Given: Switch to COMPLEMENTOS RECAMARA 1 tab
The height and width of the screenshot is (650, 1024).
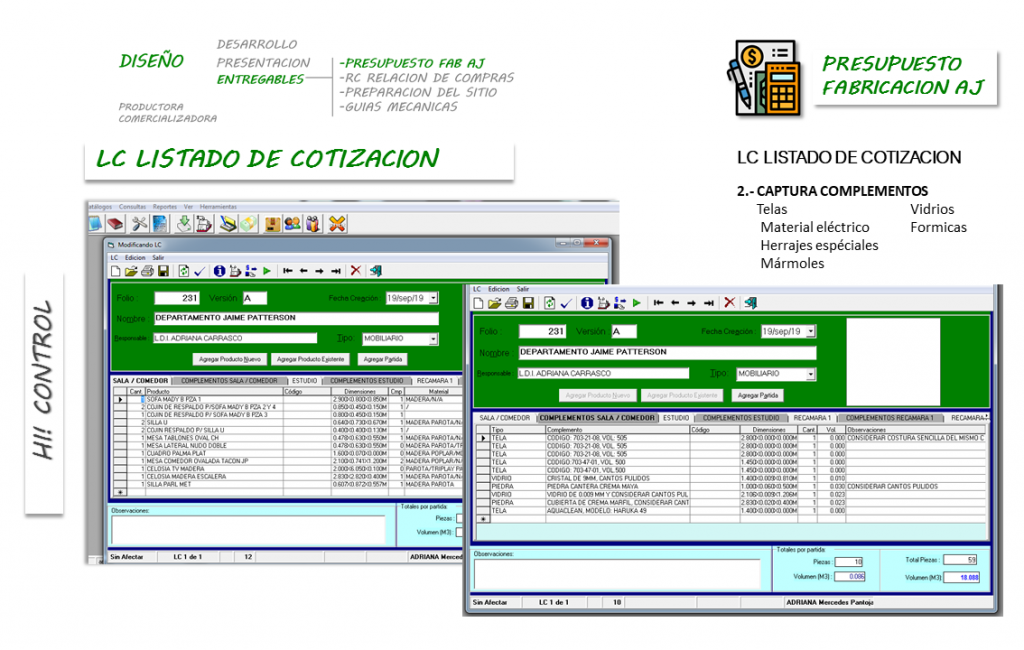Looking at the screenshot, I should [x=890, y=417].
